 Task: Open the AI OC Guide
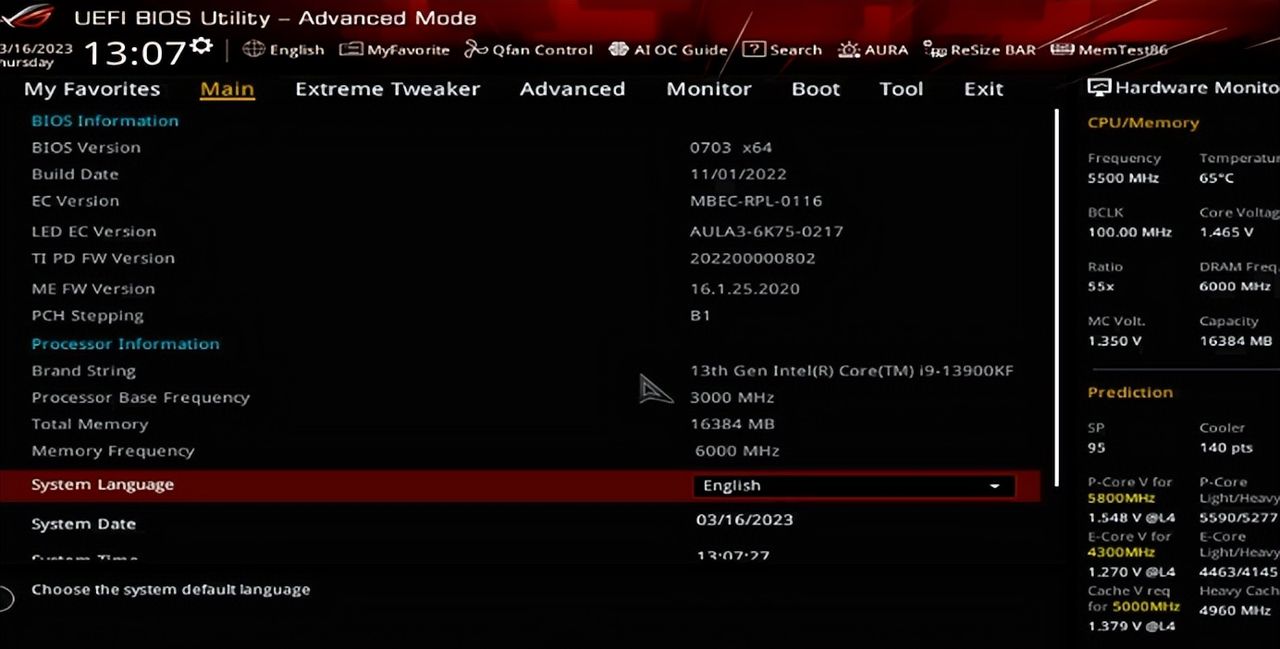pos(668,50)
